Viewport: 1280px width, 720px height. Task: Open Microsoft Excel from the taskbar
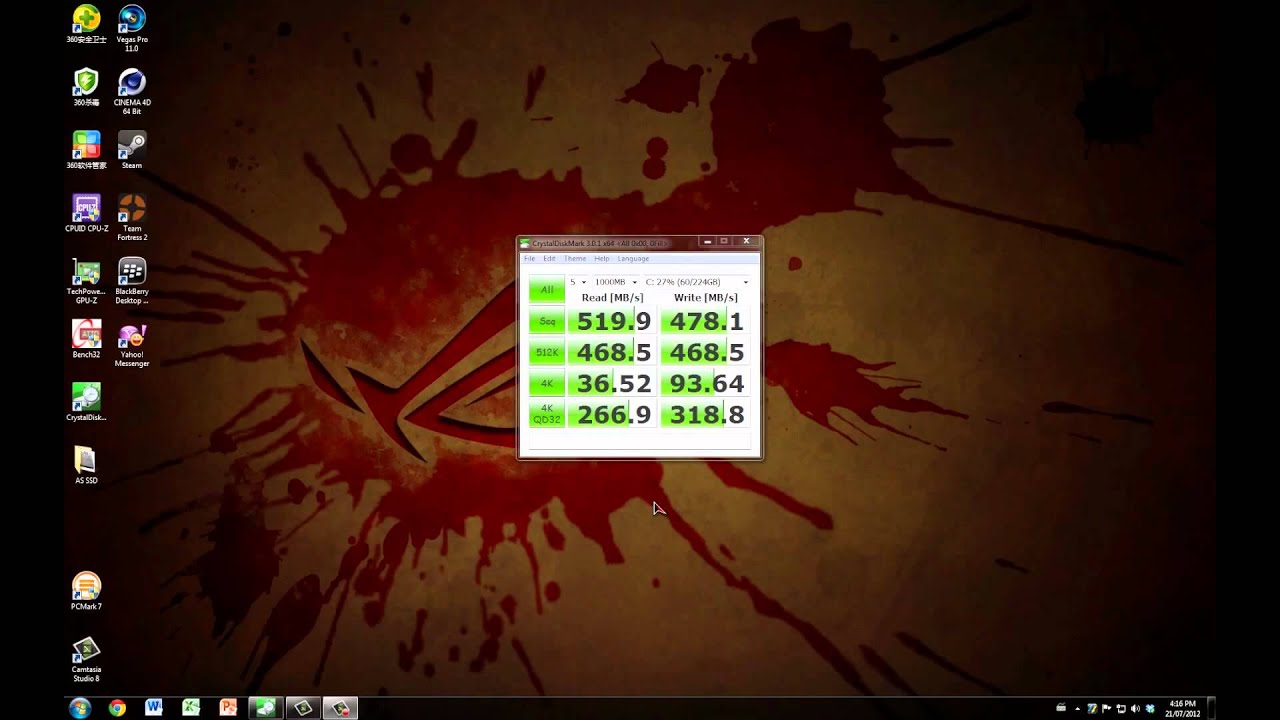pyautogui.click(x=190, y=708)
